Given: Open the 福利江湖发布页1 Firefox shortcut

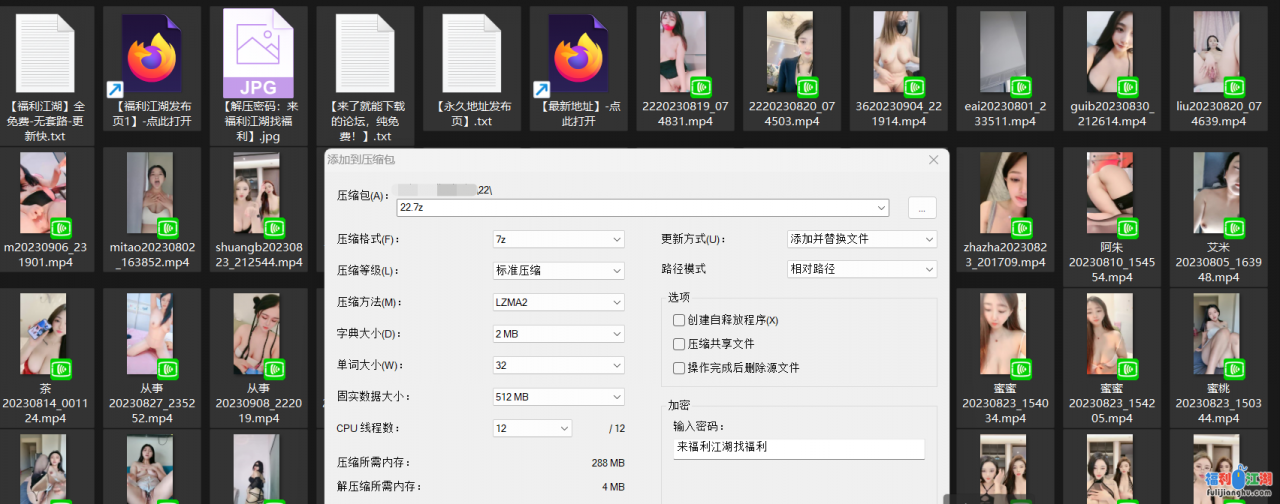Looking at the screenshot, I should (152, 55).
